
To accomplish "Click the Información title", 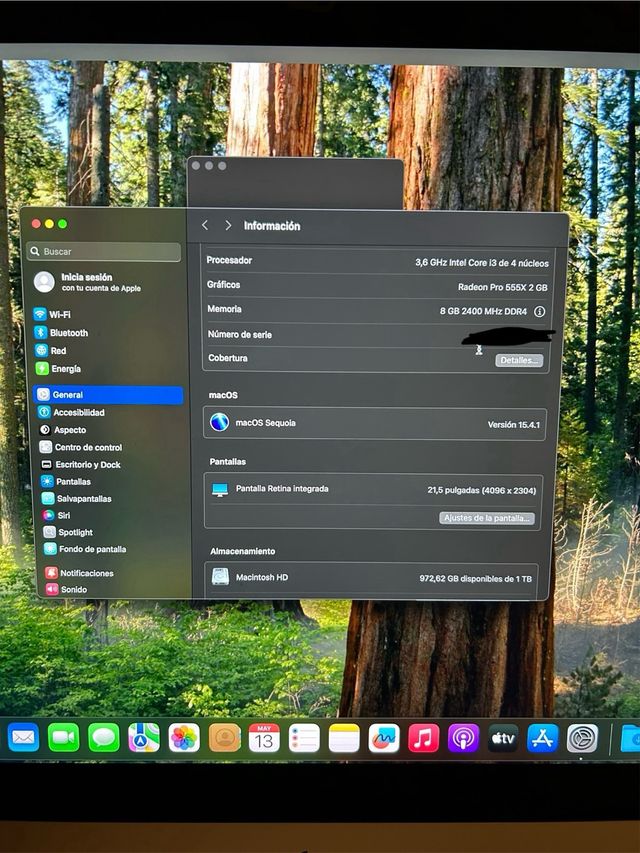I will click(x=272, y=226).
